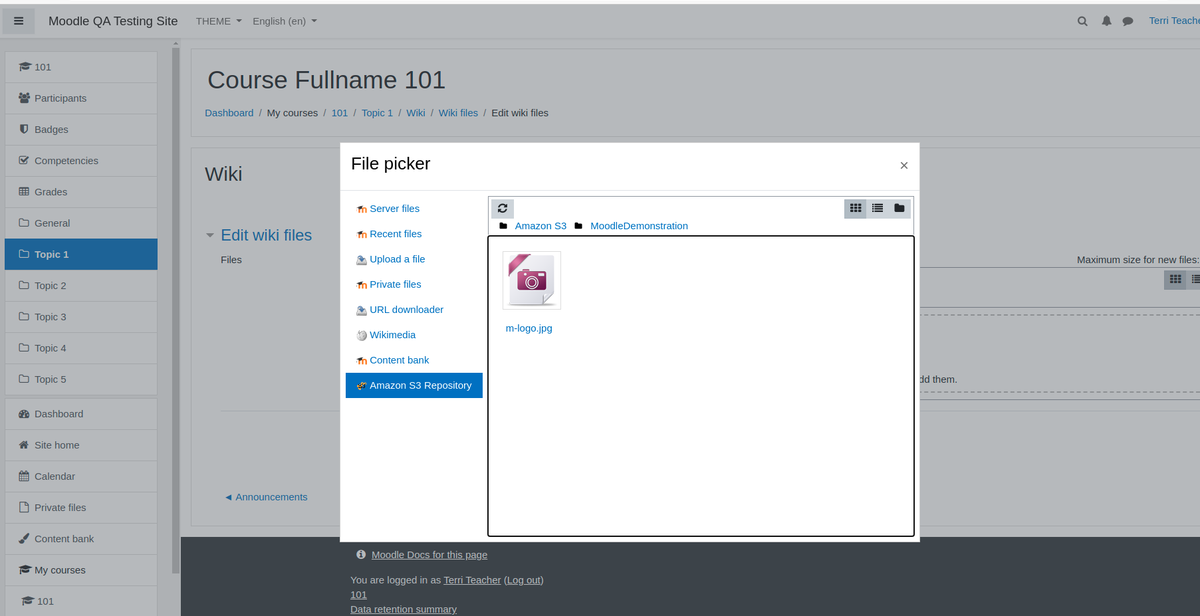Switch file picker to folder tree view
The height and width of the screenshot is (616, 1200).
click(x=900, y=208)
